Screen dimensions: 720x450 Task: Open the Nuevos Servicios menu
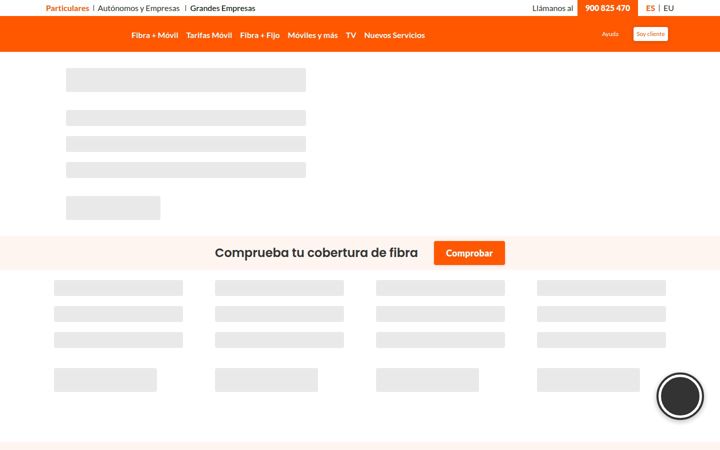click(x=394, y=35)
